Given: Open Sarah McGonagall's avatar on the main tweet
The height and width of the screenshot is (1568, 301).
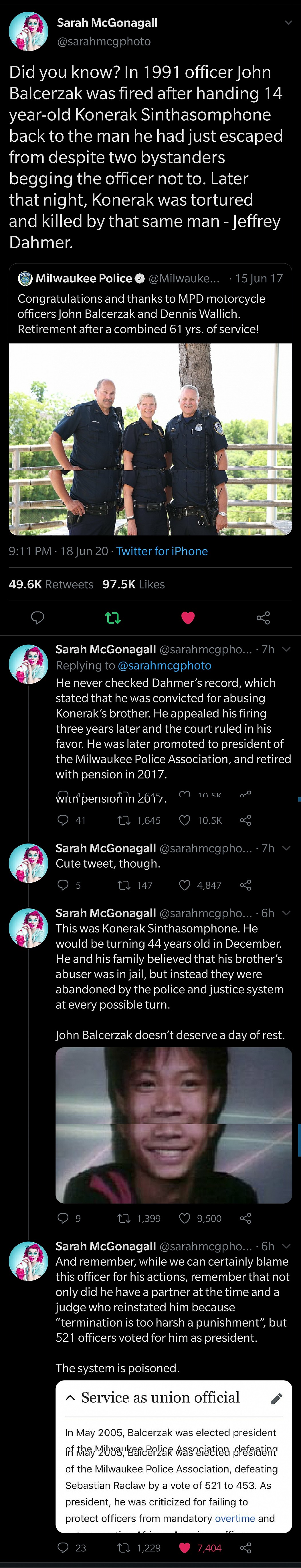Looking at the screenshot, I should 28,31.
